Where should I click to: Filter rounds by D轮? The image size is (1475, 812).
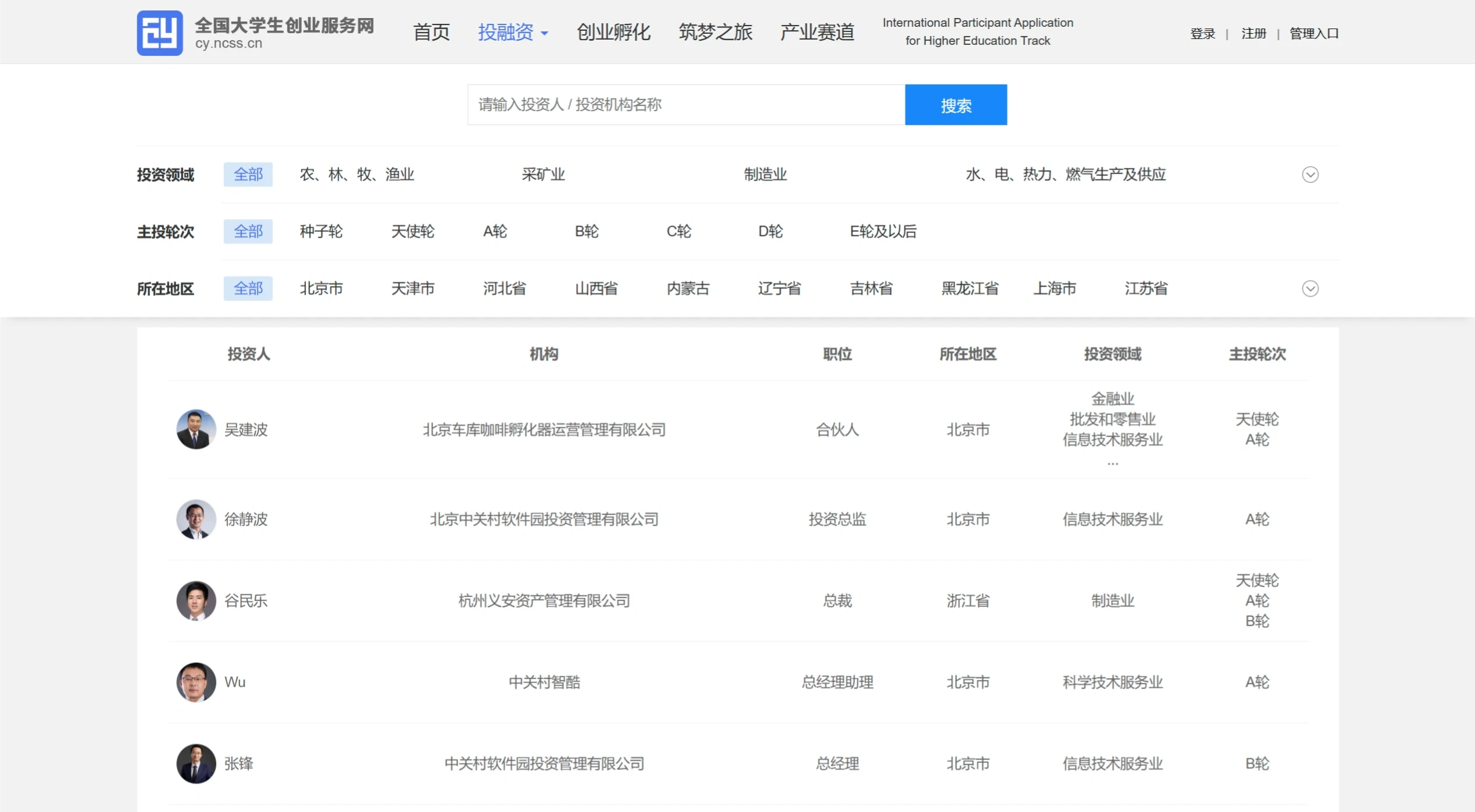click(x=770, y=232)
